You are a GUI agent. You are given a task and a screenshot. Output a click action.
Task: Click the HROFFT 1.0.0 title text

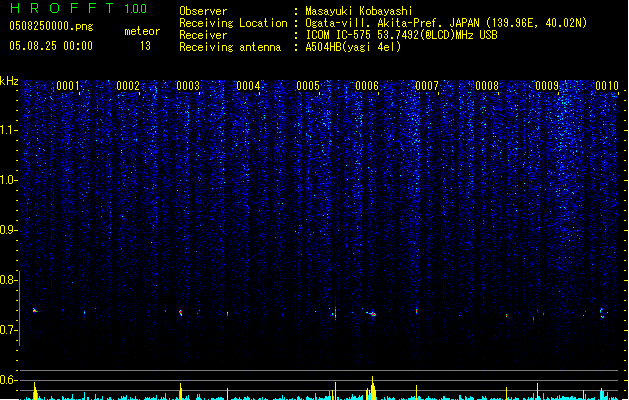tap(78, 8)
